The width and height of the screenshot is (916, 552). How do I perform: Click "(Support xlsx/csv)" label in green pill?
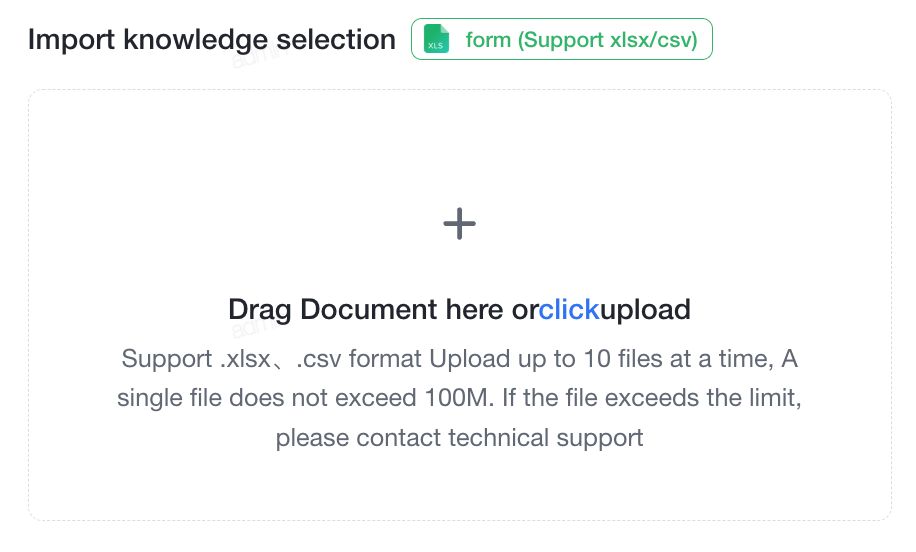(608, 40)
